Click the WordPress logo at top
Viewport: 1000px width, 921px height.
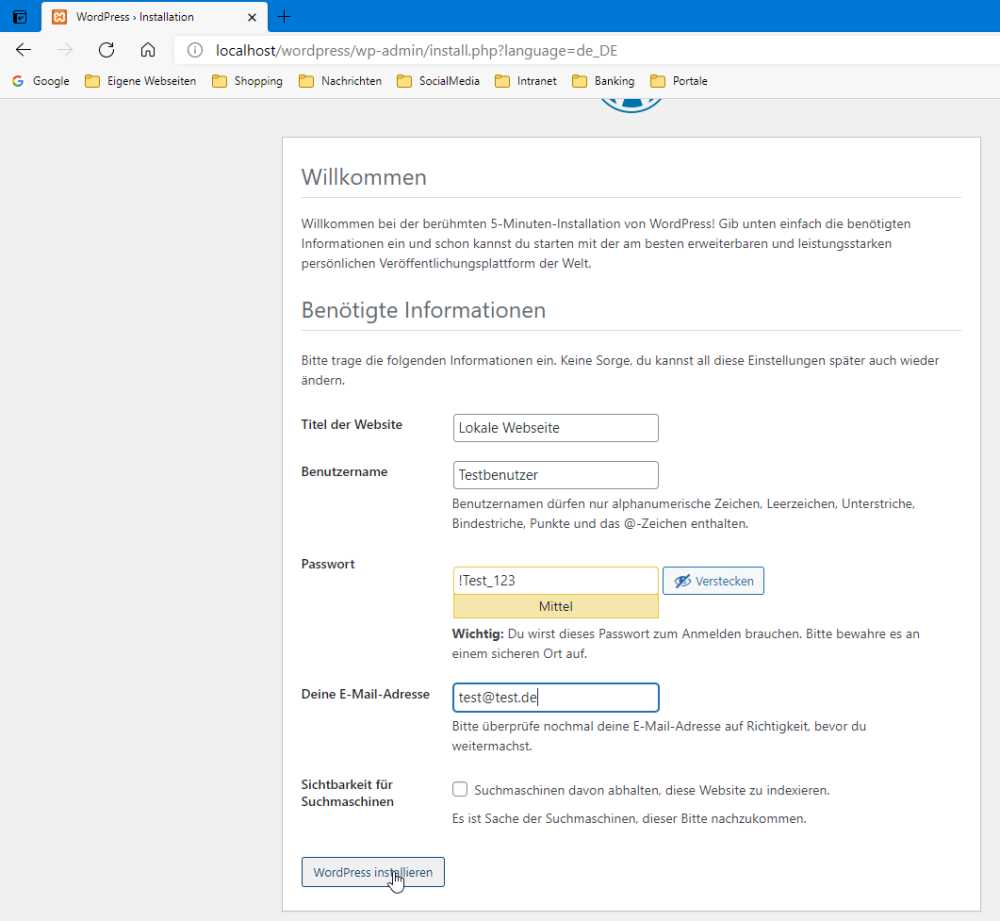point(631,106)
